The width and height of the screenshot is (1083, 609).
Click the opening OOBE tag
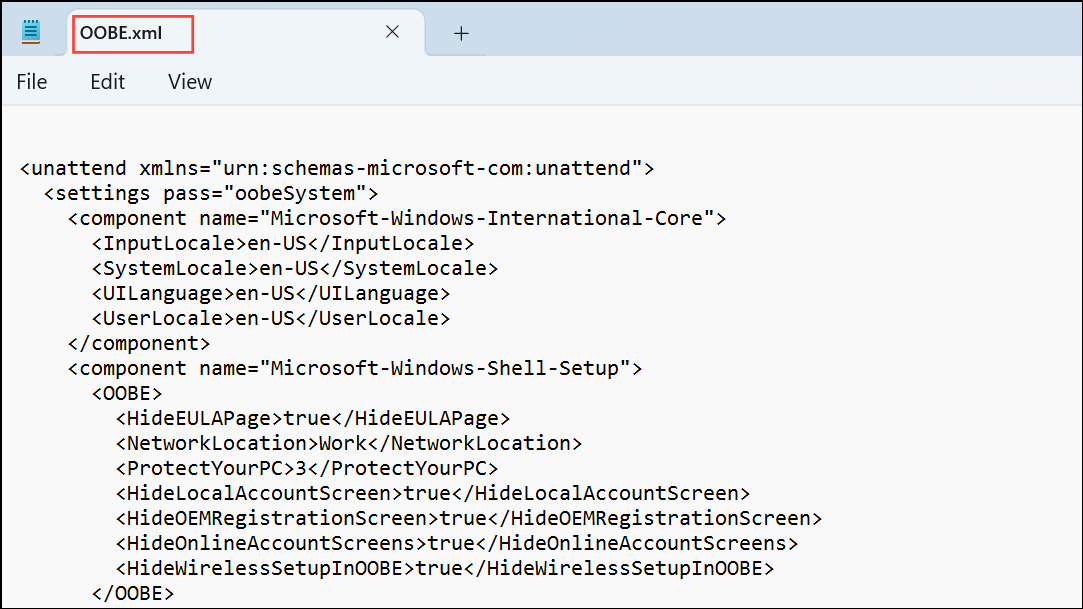126,393
